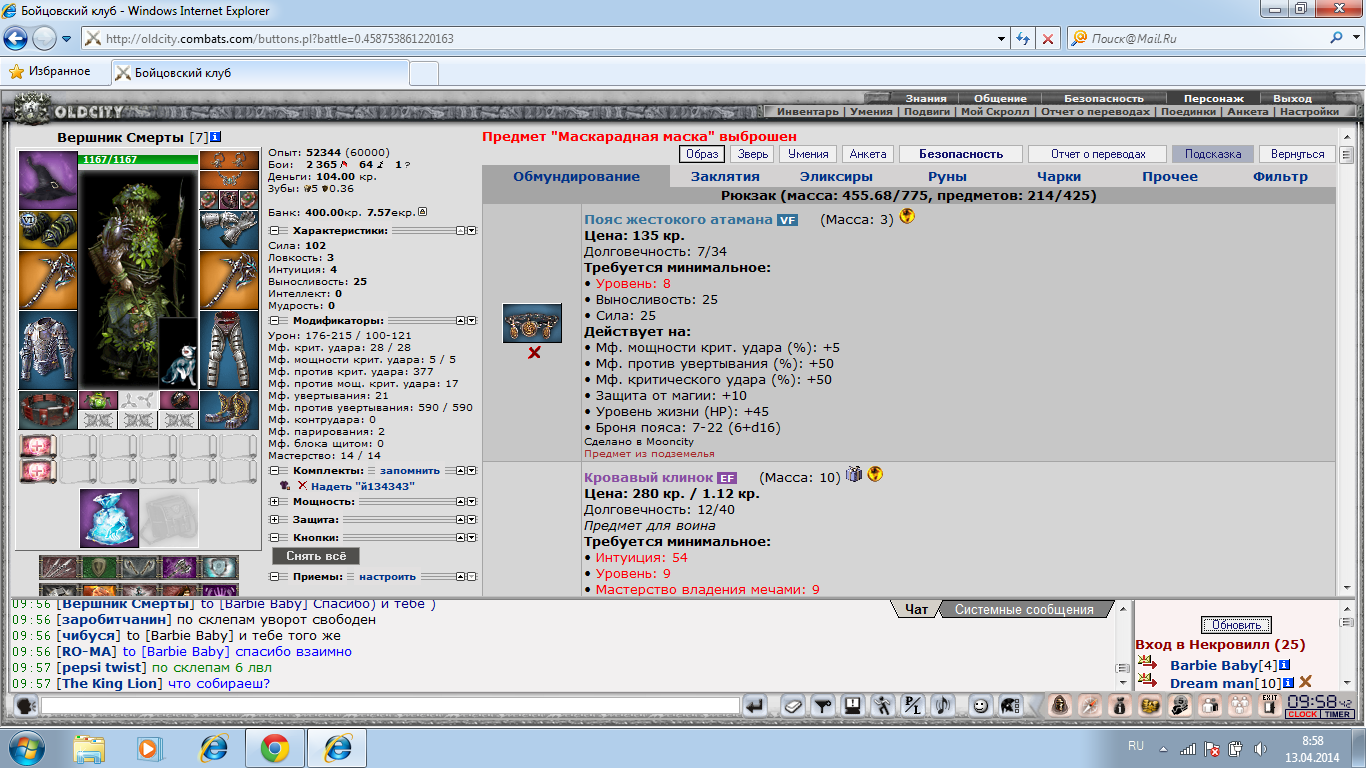Click the pet cat portrait thumbnail
1366x768 pixels.
pyautogui.click(x=178, y=352)
